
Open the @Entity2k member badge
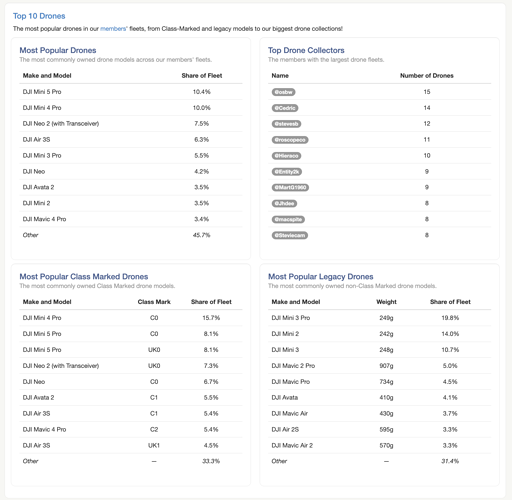tap(287, 172)
